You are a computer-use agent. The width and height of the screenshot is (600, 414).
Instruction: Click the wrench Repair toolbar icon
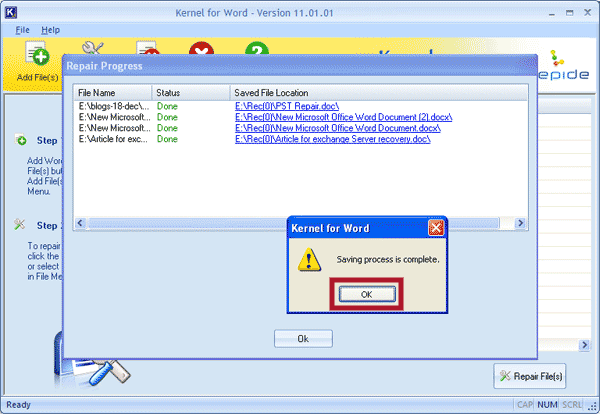[x=93, y=48]
